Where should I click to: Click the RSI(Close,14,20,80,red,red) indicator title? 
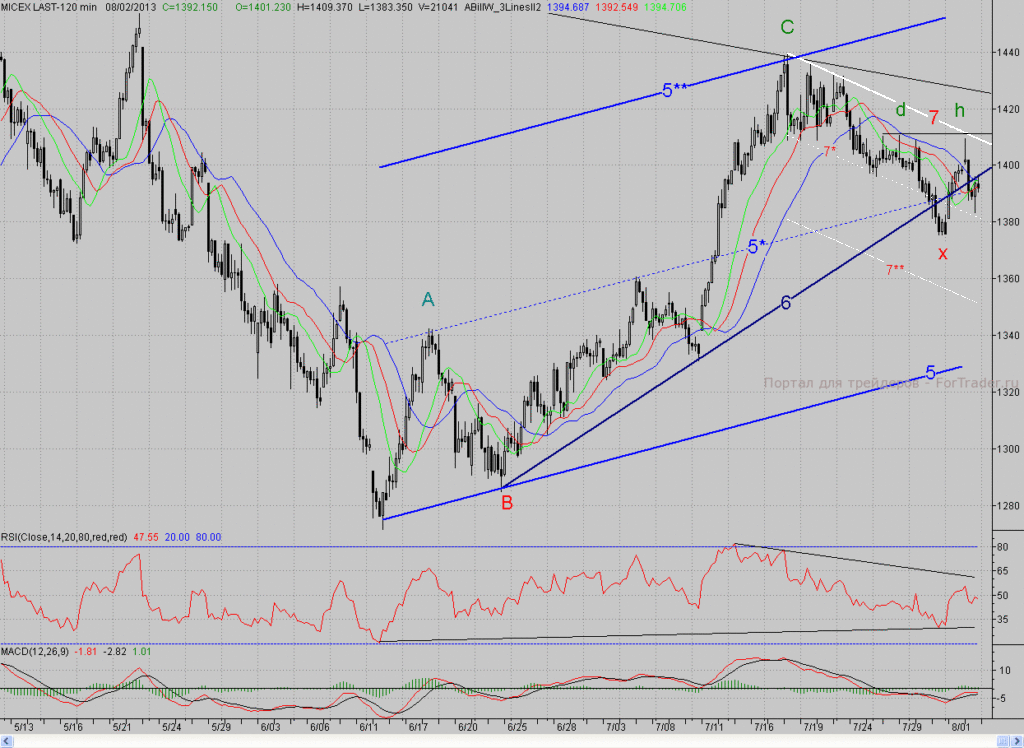pyautogui.click(x=64, y=537)
